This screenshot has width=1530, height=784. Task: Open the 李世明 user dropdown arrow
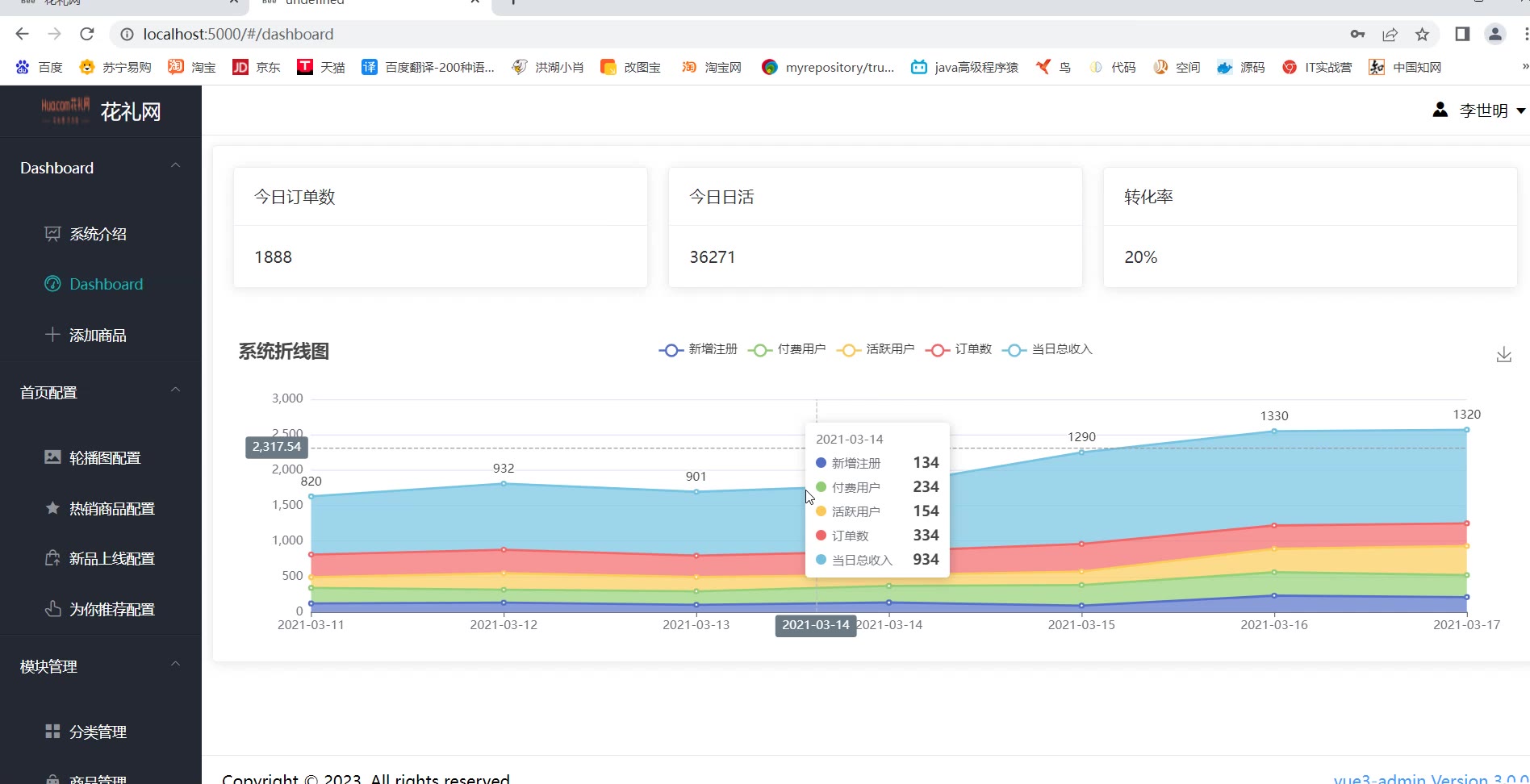[1520, 111]
